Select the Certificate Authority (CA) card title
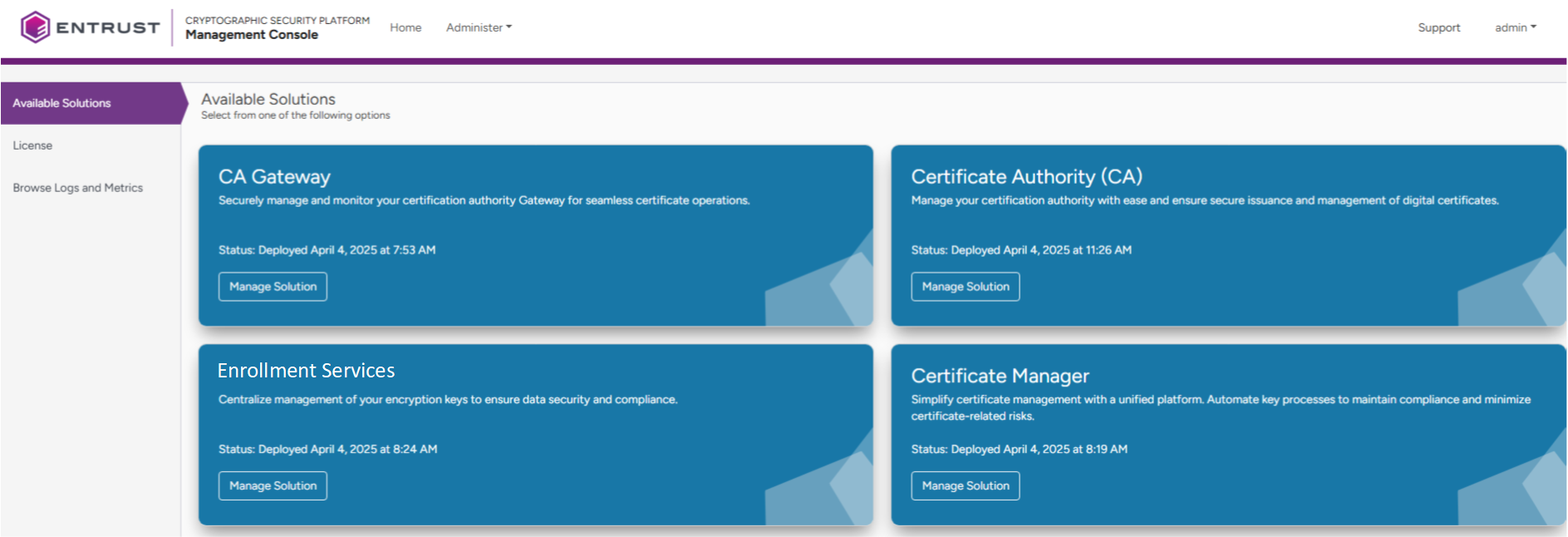 (x=1026, y=176)
